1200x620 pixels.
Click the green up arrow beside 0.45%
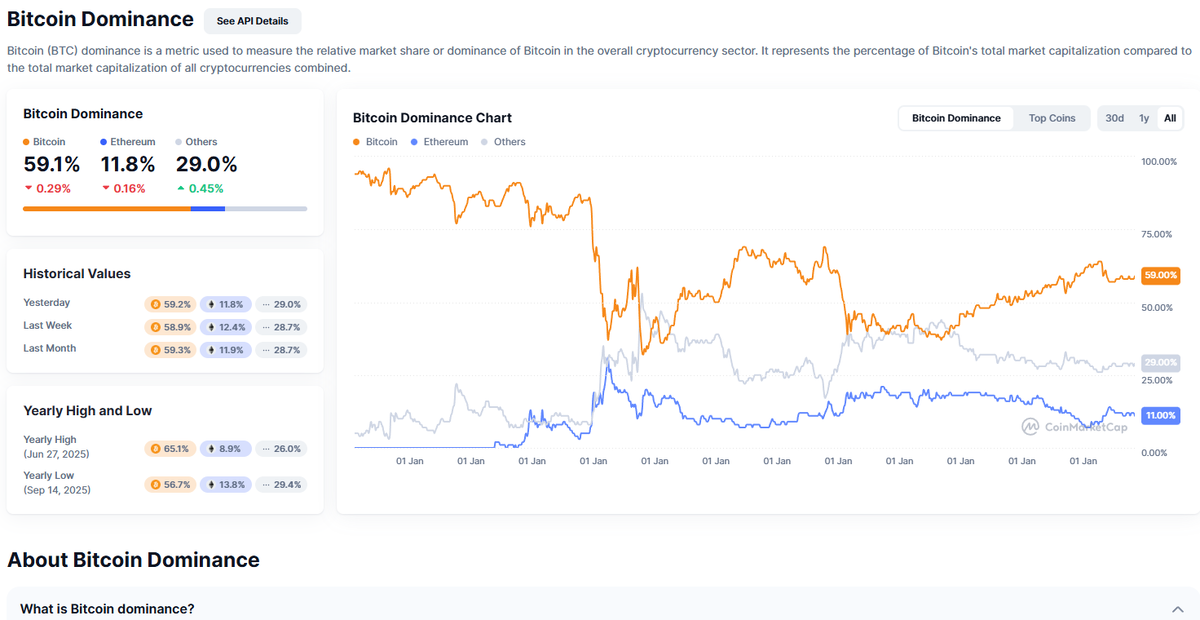point(181,188)
